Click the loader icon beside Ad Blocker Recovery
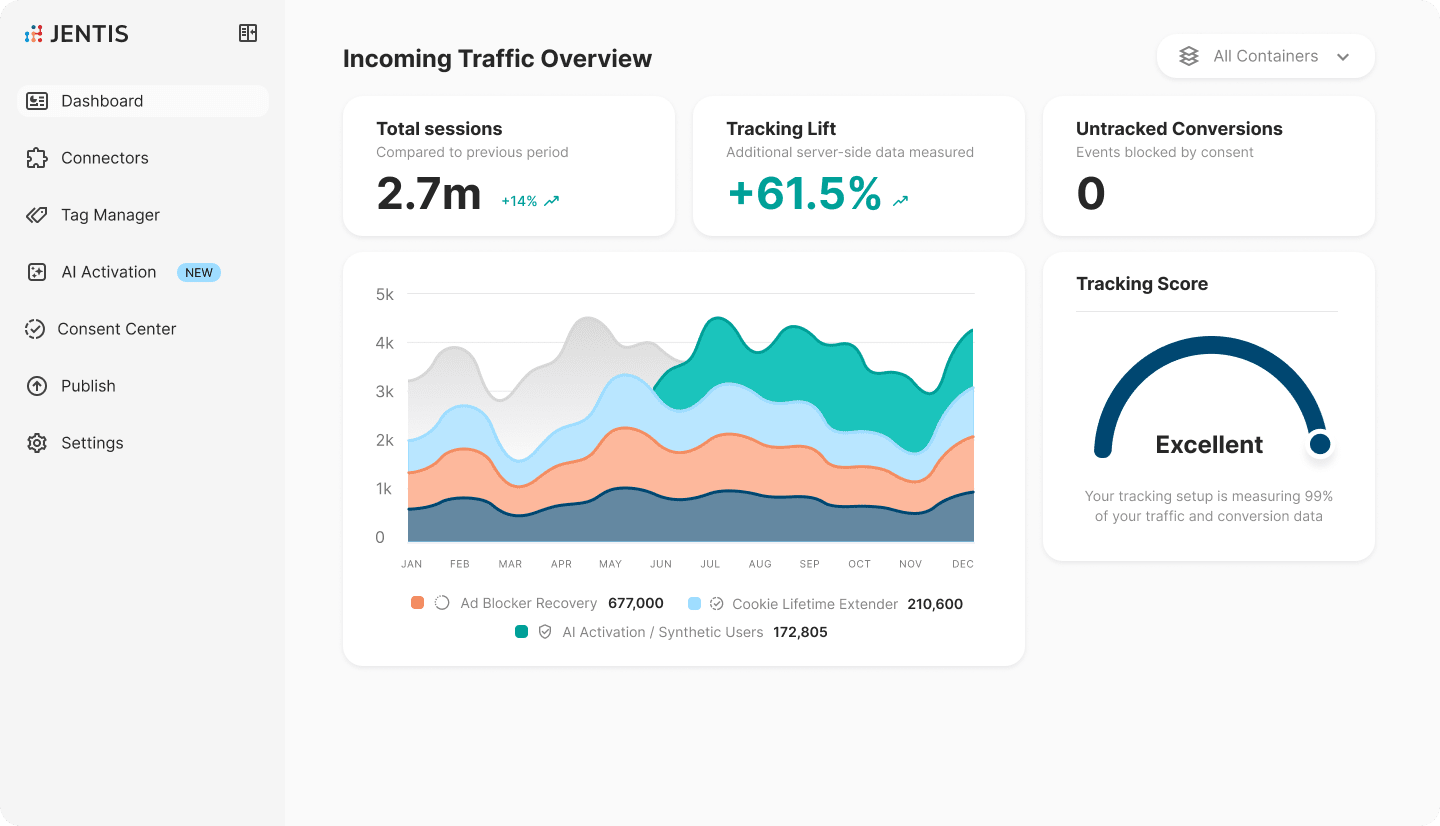 click(439, 603)
